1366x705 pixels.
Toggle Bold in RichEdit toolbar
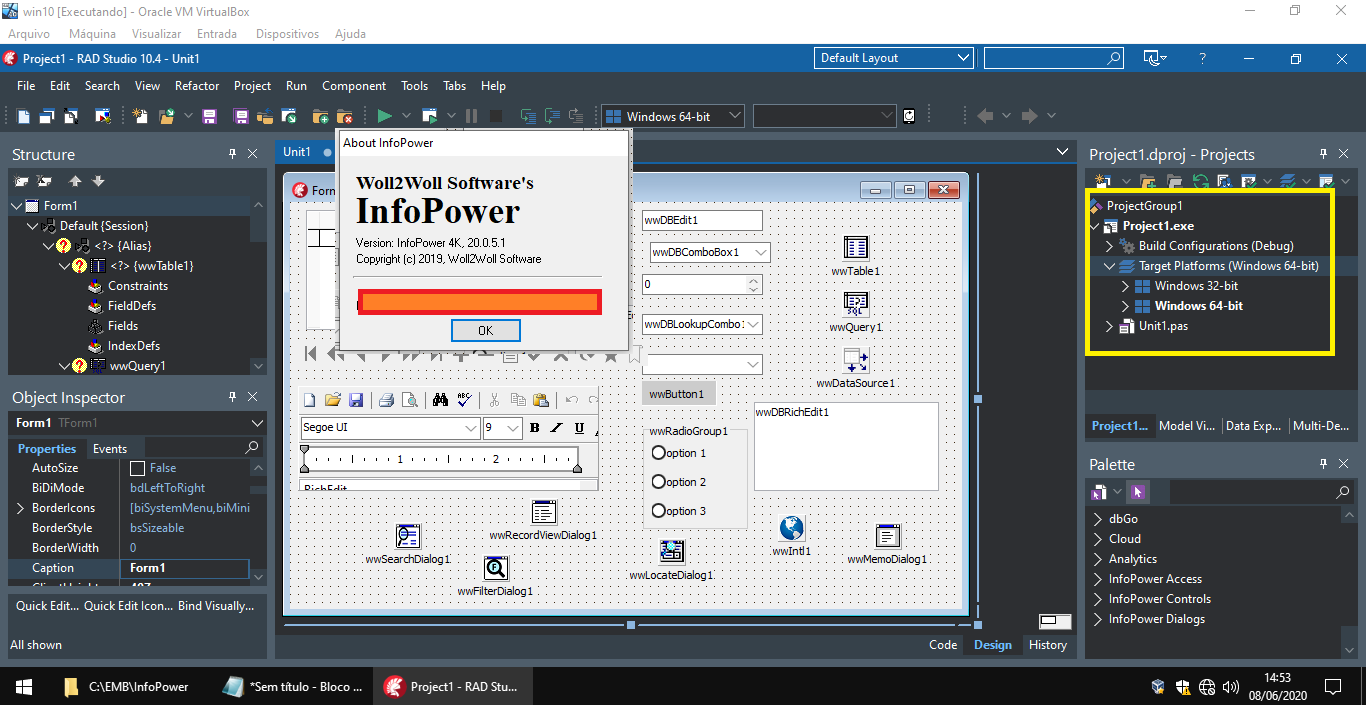click(x=535, y=428)
